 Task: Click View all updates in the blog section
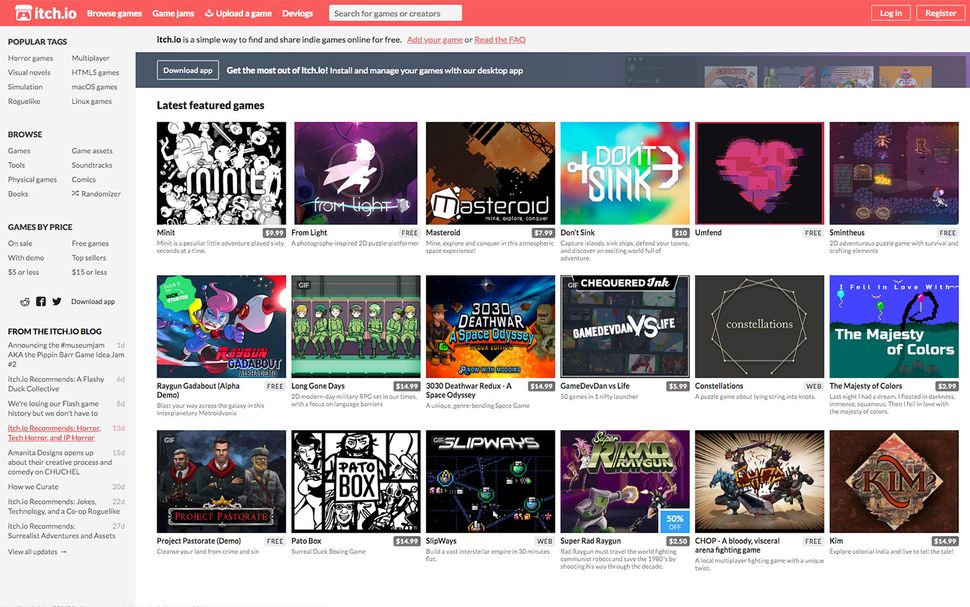tap(36, 550)
